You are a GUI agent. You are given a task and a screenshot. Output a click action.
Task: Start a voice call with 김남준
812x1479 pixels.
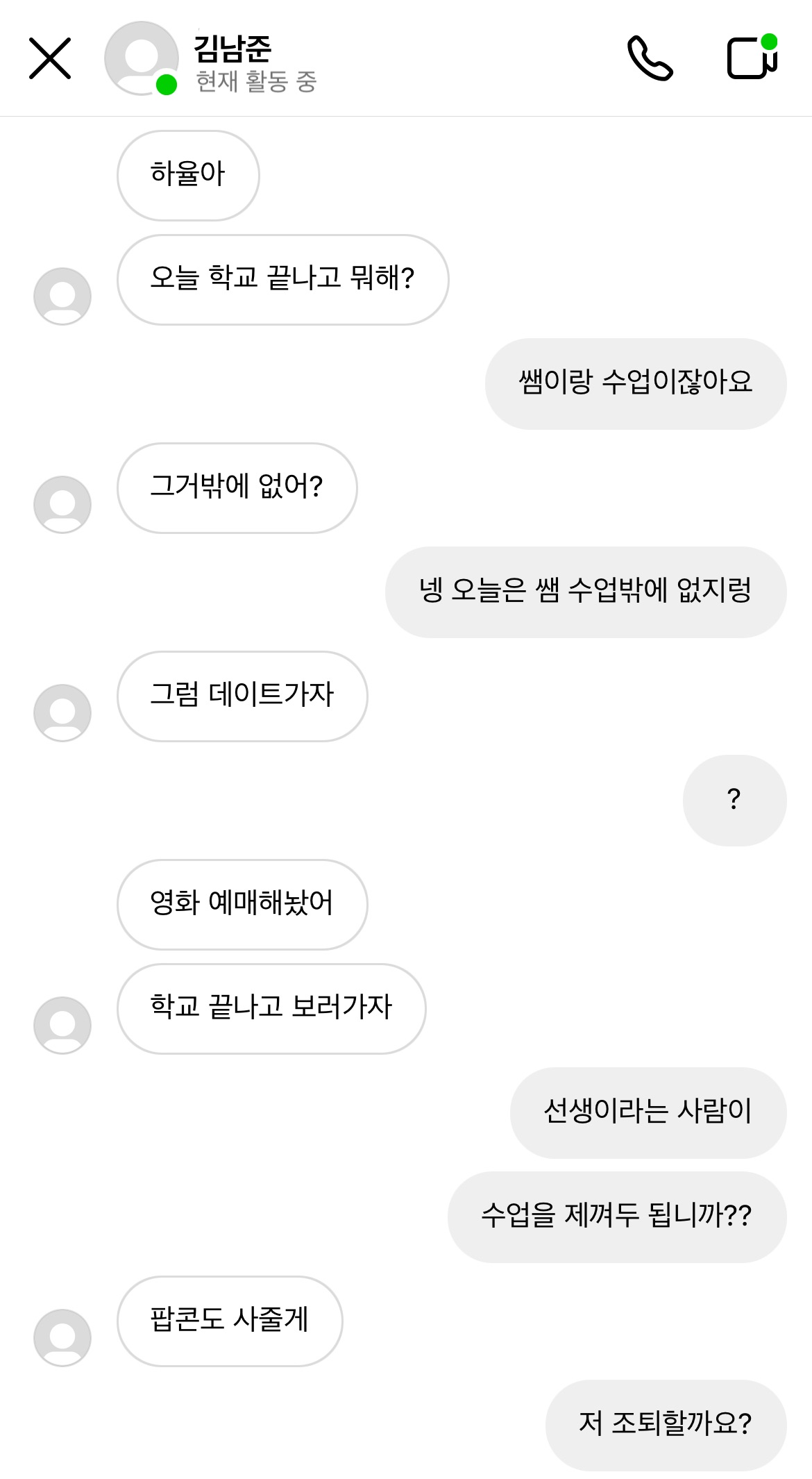(x=650, y=58)
